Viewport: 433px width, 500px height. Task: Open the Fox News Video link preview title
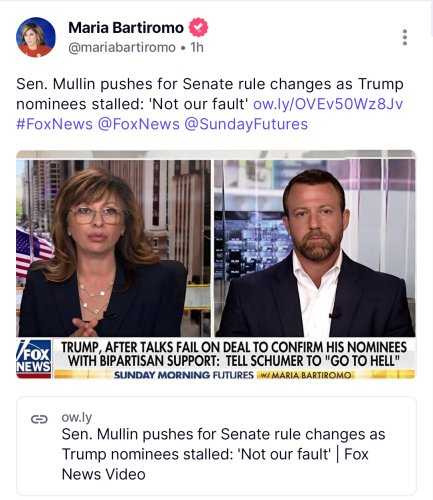(x=223, y=454)
